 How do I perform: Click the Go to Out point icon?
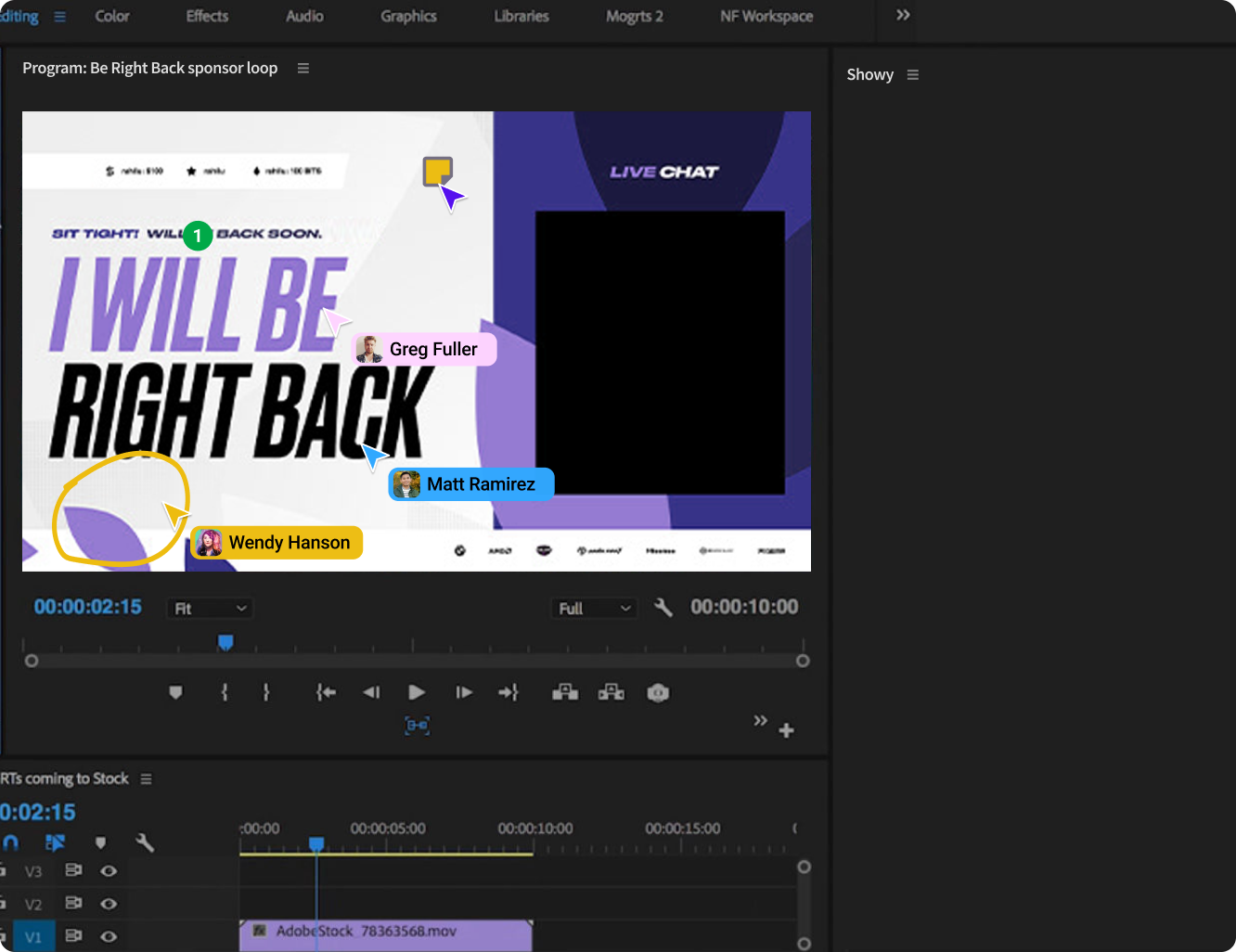508,692
